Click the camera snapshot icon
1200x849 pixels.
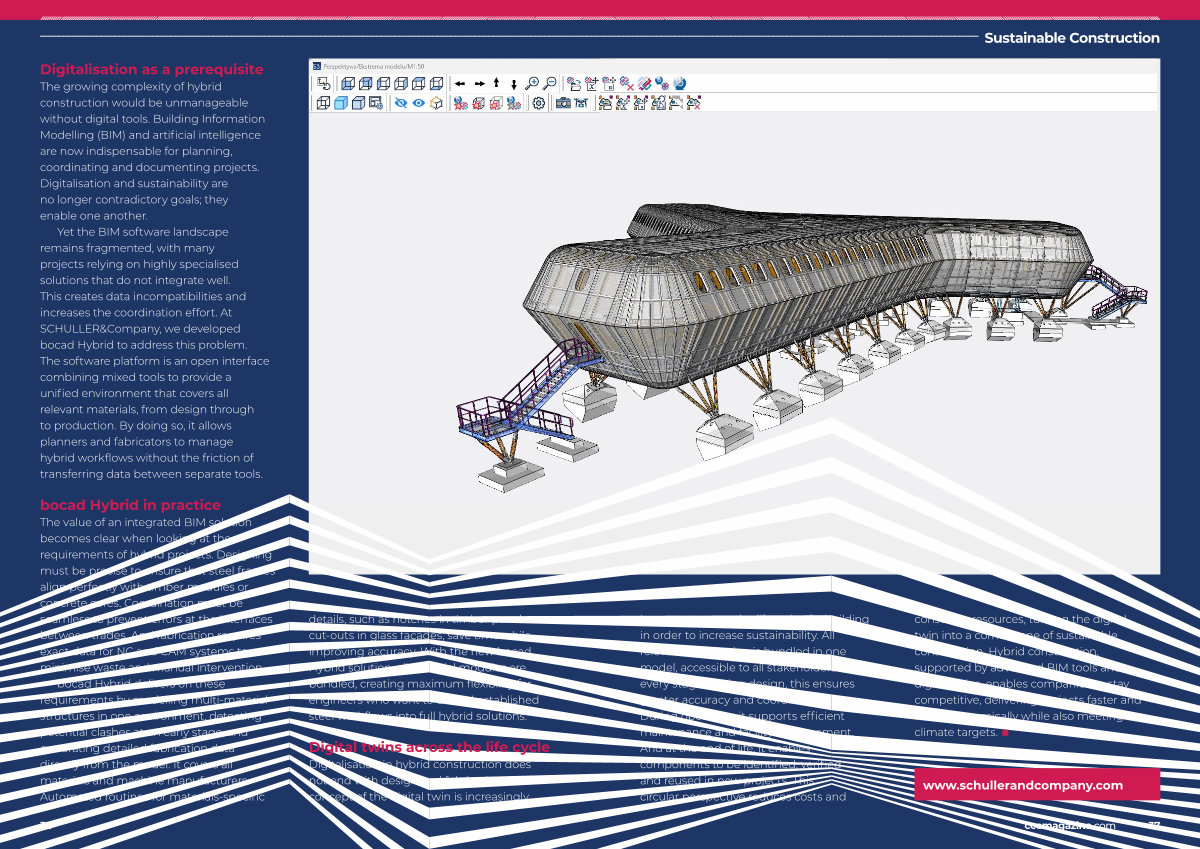click(x=563, y=103)
